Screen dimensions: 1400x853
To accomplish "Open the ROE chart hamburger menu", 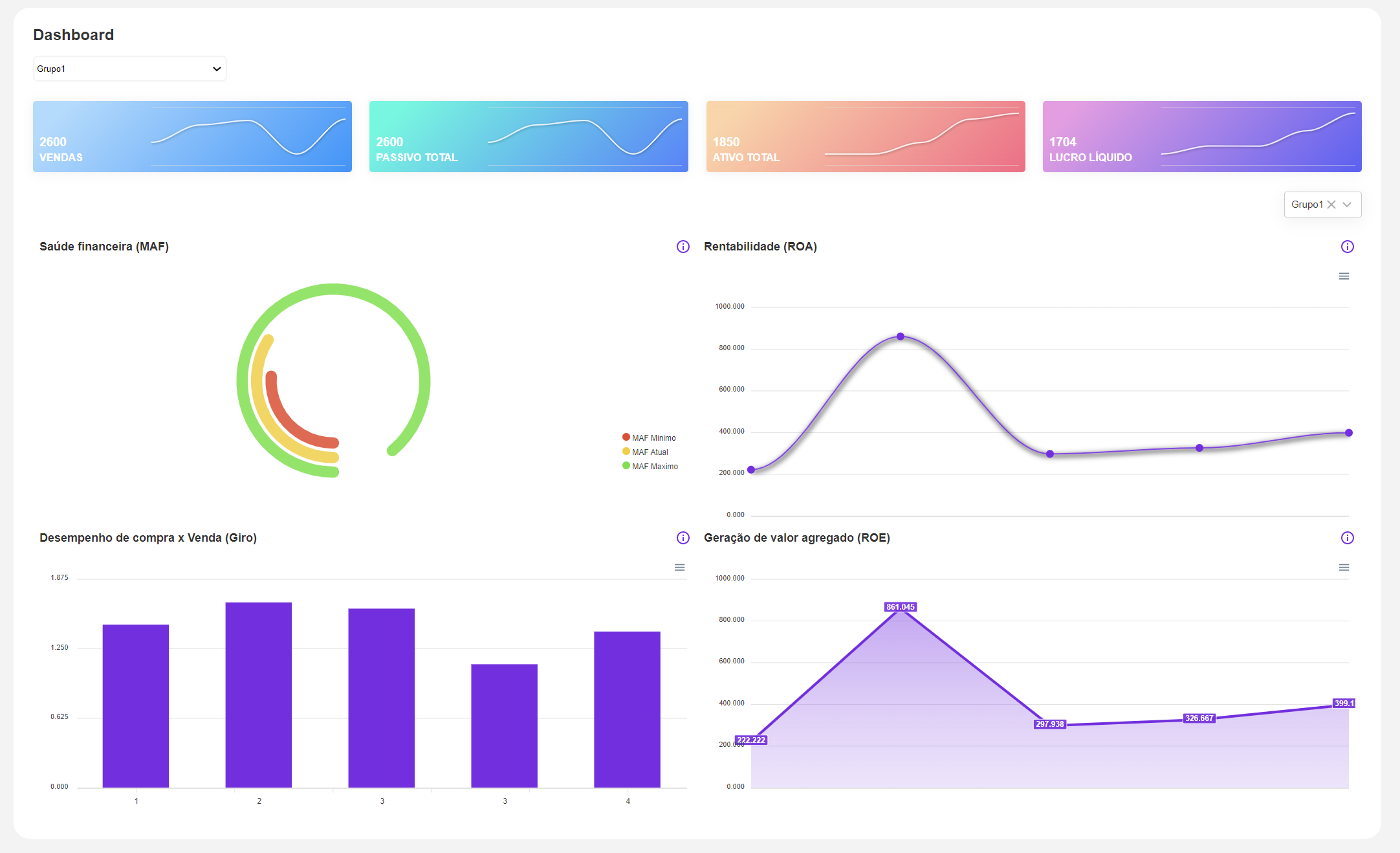I will pos(1344,568).
